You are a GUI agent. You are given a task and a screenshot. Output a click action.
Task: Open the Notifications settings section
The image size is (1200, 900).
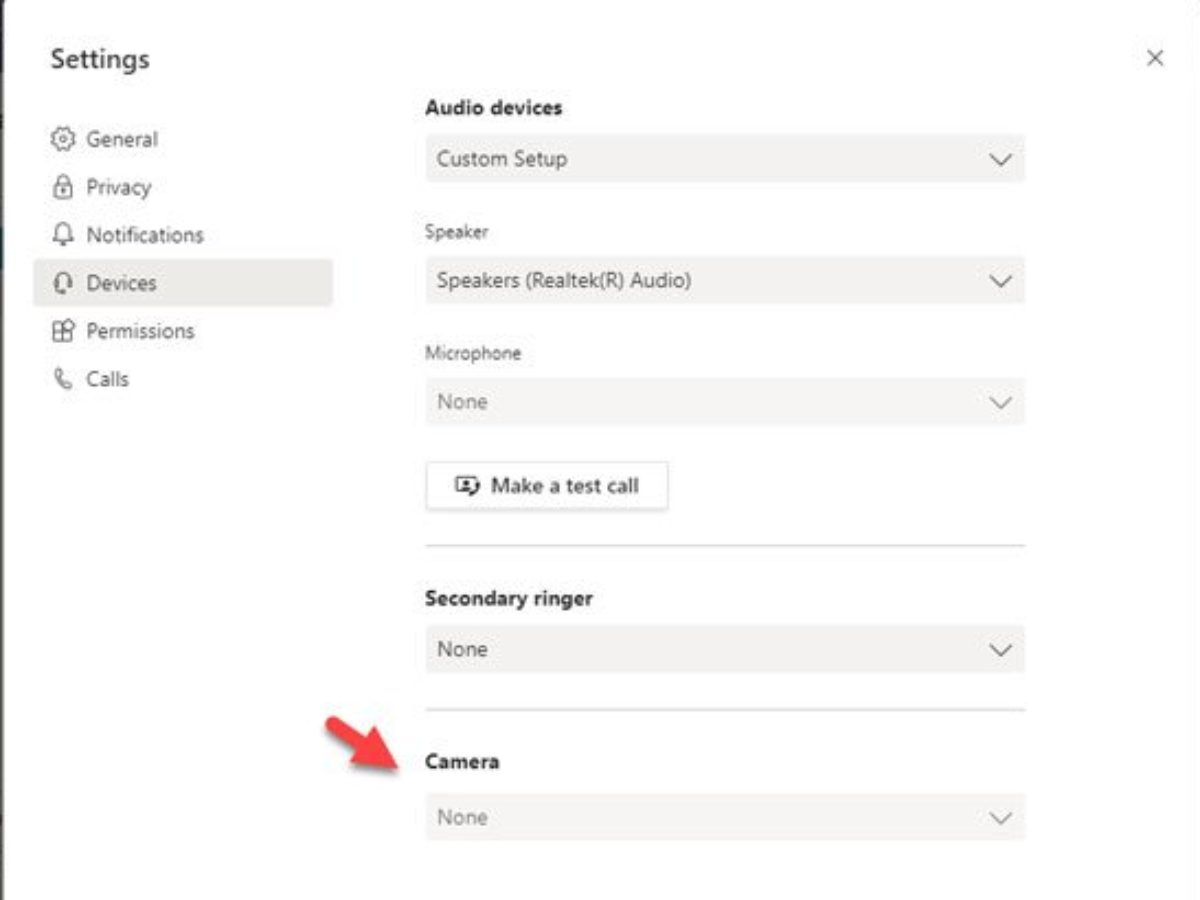tap(145, 235)
